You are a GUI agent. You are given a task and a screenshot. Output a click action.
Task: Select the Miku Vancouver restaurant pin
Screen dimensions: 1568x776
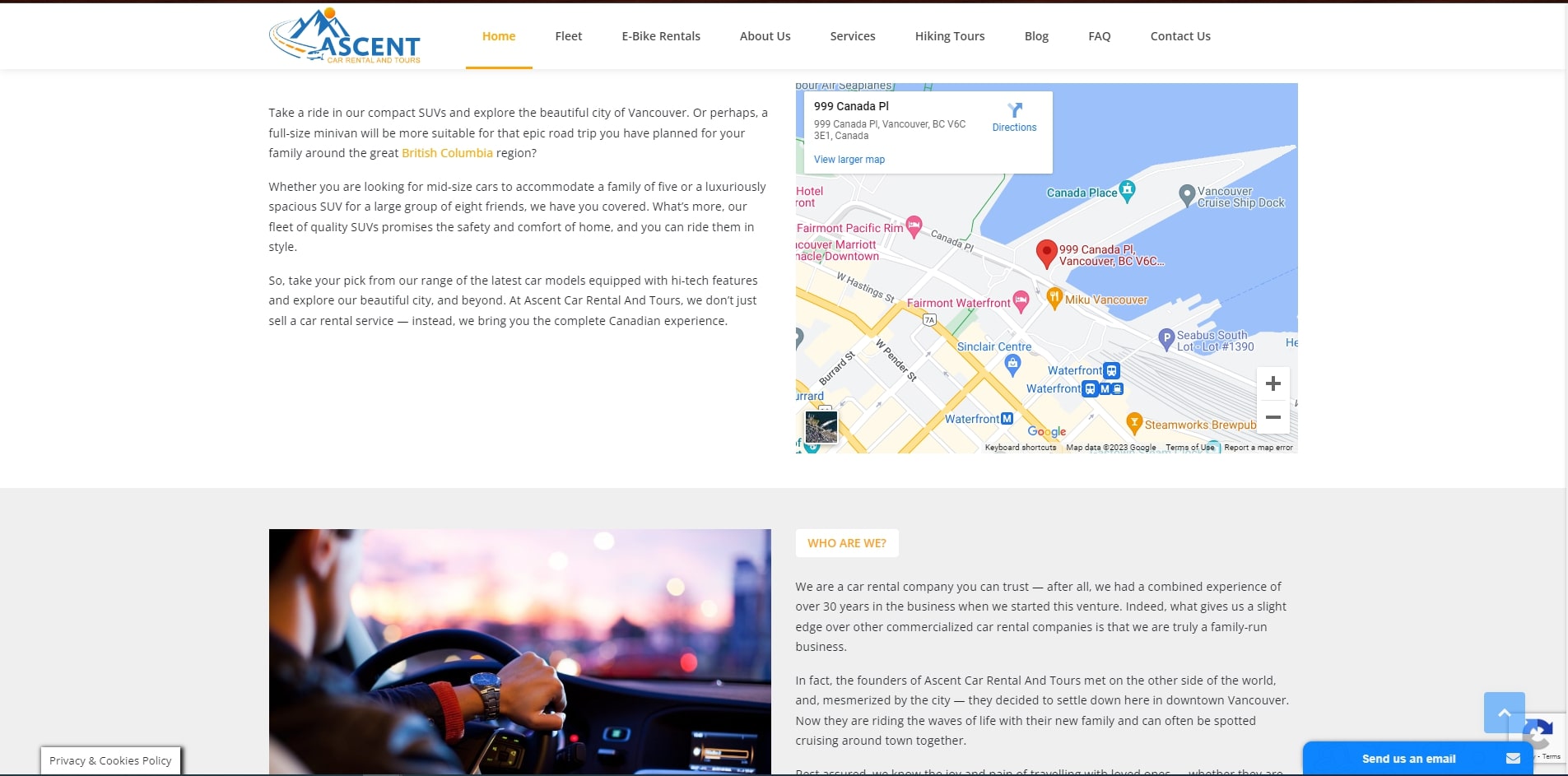[x=1054, y=298]
